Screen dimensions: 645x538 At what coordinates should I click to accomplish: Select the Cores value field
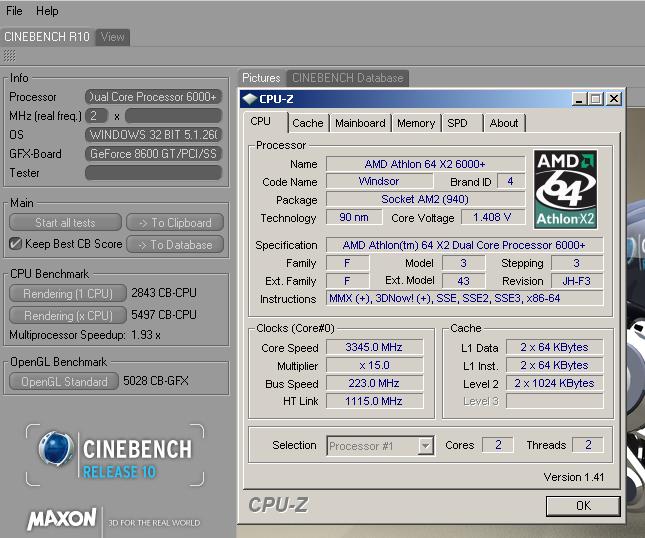(x=498, y=445)
